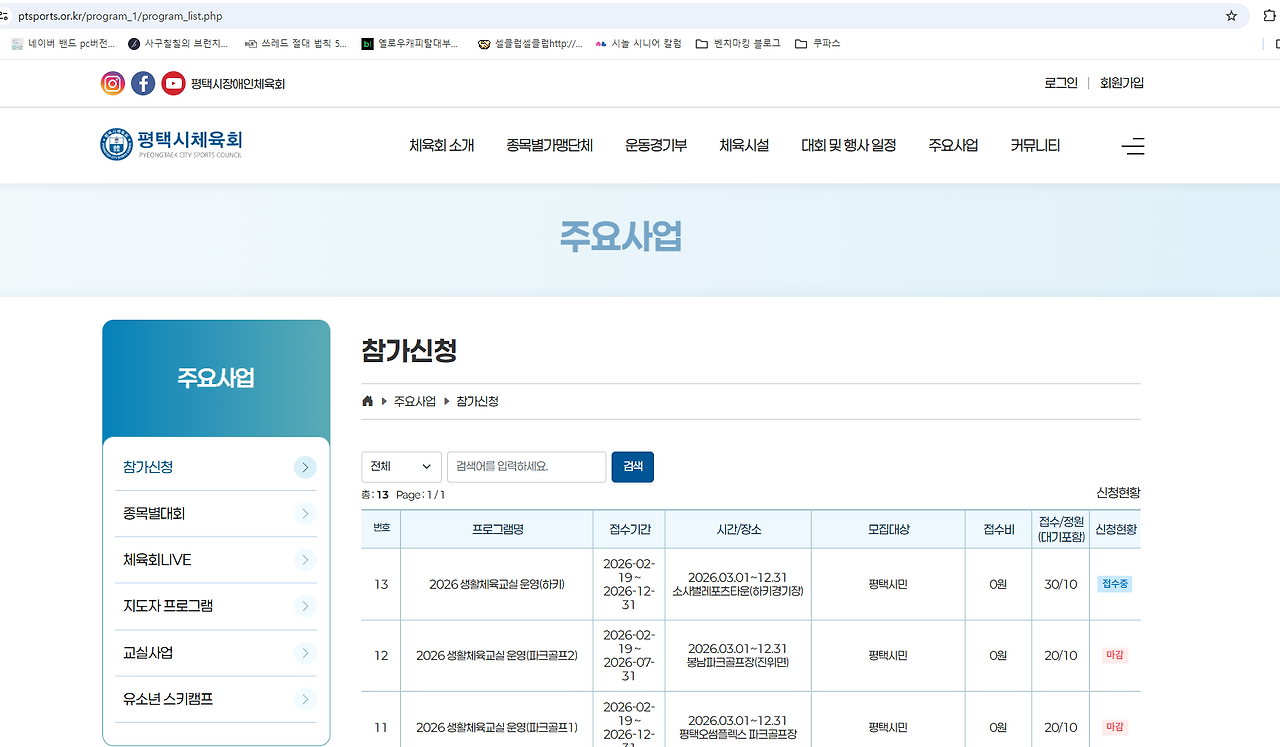Open the 체육시설 menu
The width and height of the screenshot is (1280, 747).
coord(744,146)
